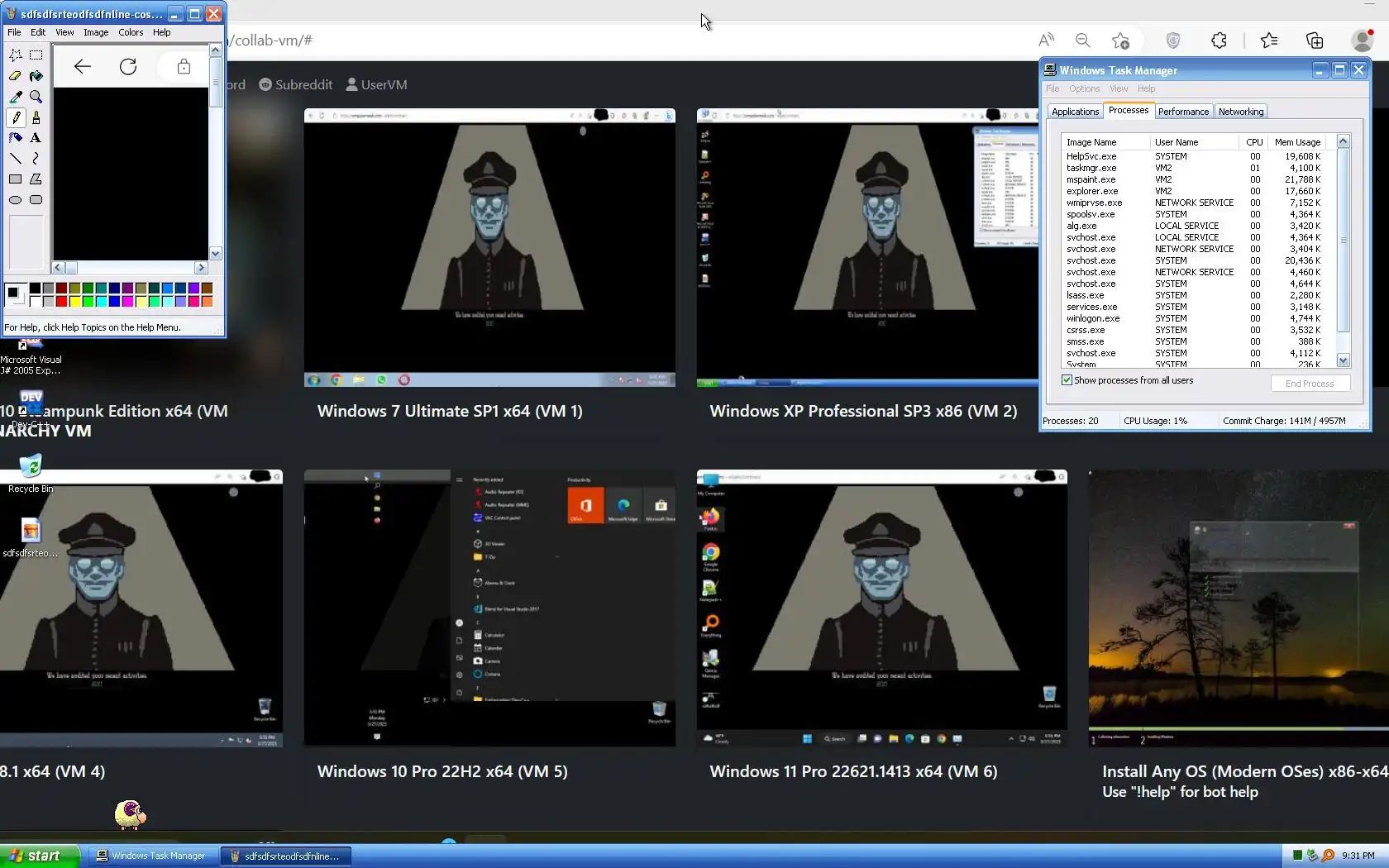The width and height of the screenshot is (1389, 868).
Task: Click the tracking prevention shield icon
Action: [1173, 40]
